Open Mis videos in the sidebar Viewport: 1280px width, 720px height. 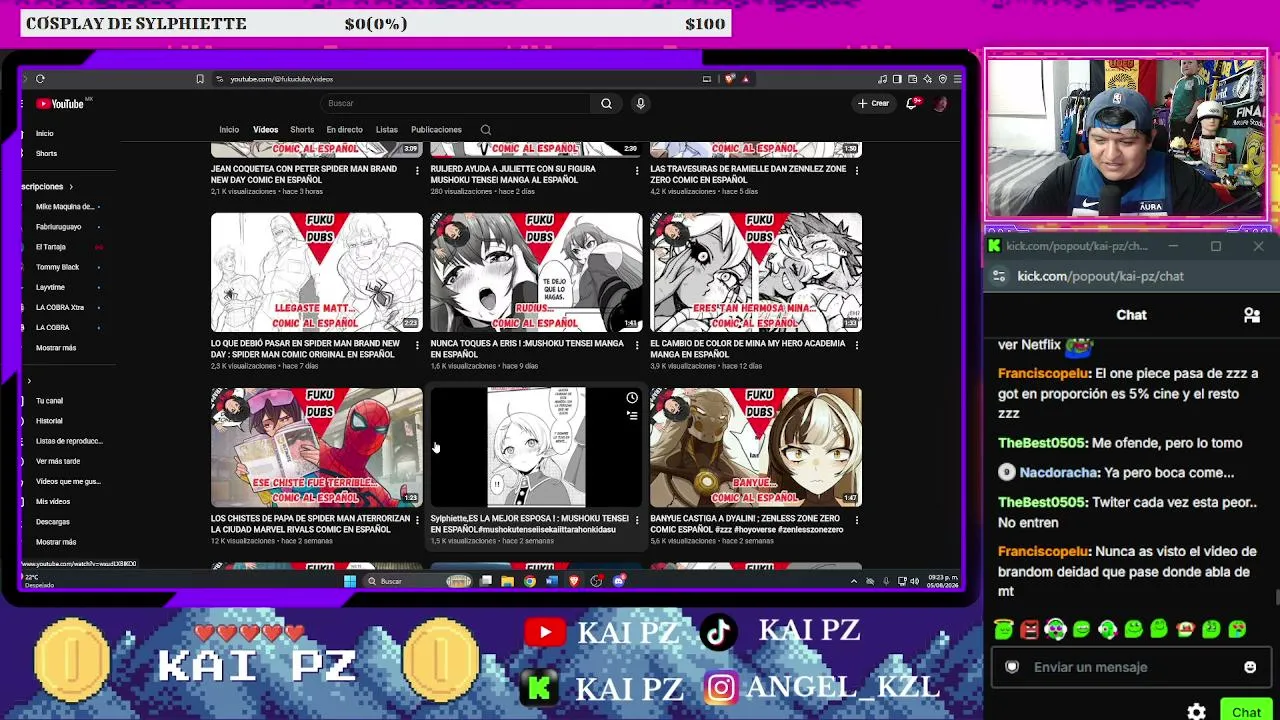point(53,501)
